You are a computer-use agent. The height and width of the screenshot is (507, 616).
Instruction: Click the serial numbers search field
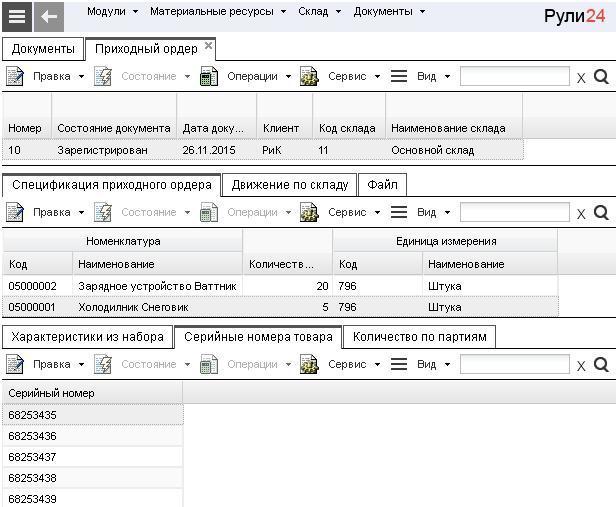(515, 364)
